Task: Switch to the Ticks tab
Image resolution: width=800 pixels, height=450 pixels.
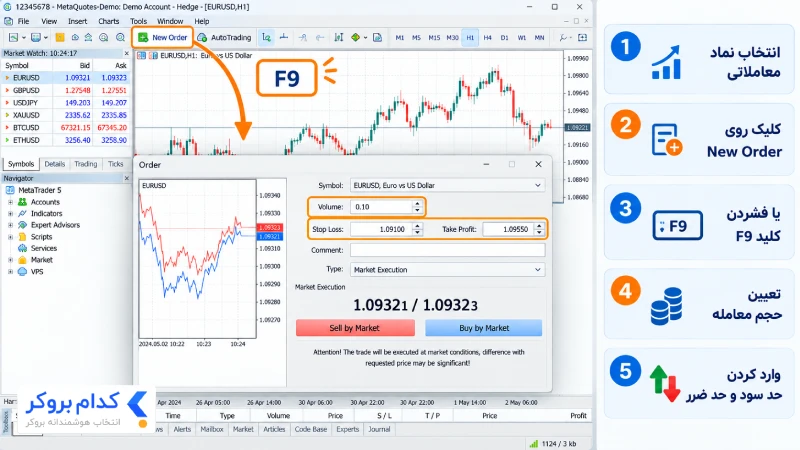Action: [115, 164]
